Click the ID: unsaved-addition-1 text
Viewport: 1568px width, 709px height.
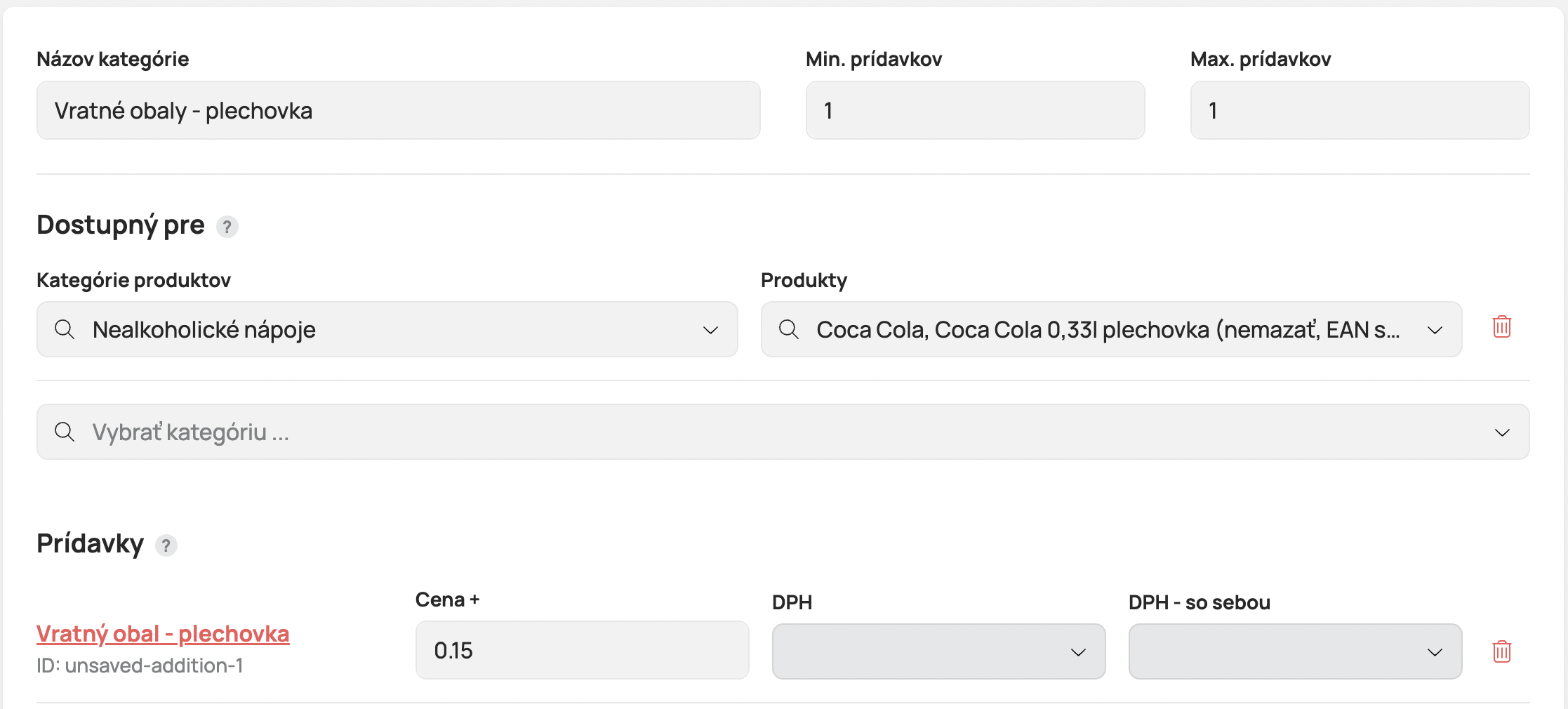140,665
